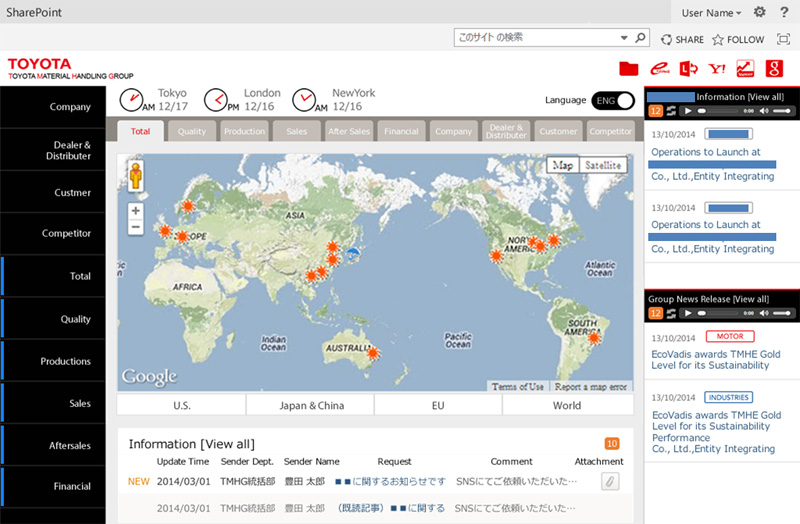Launch the Lync shortcut icon

(x=687, y=69)
